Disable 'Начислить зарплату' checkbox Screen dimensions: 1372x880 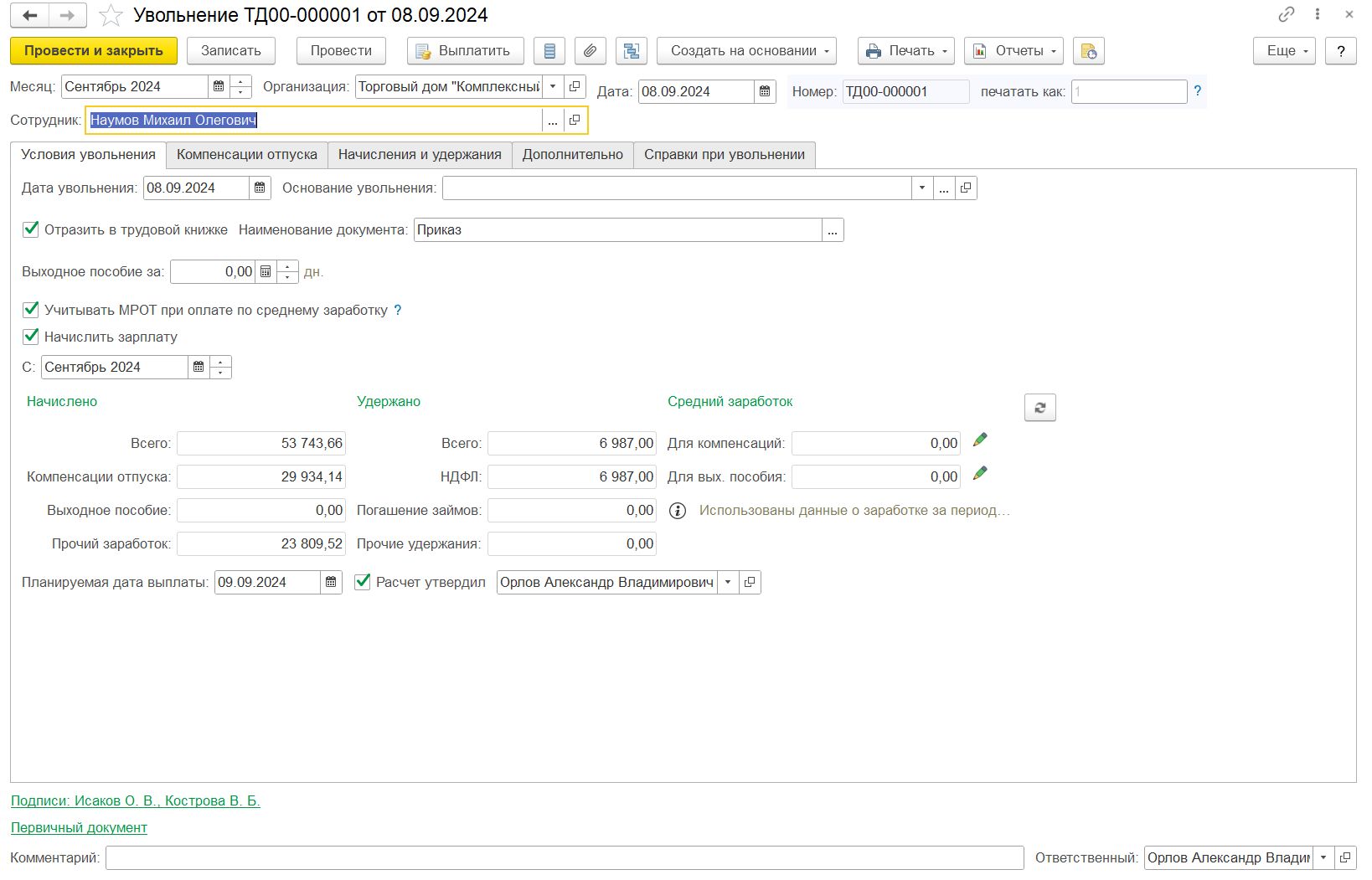pyautogui.click(x=31, y=337)
